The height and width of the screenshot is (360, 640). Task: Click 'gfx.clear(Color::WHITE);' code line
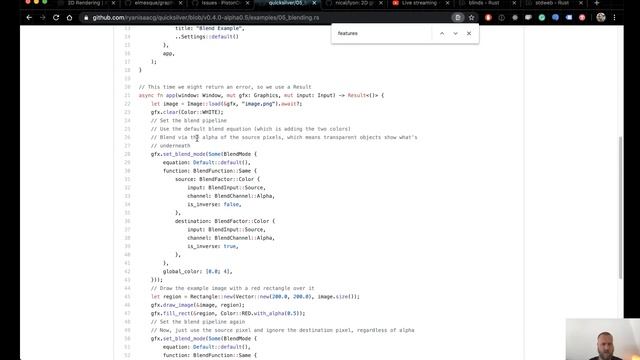(187, 112)
